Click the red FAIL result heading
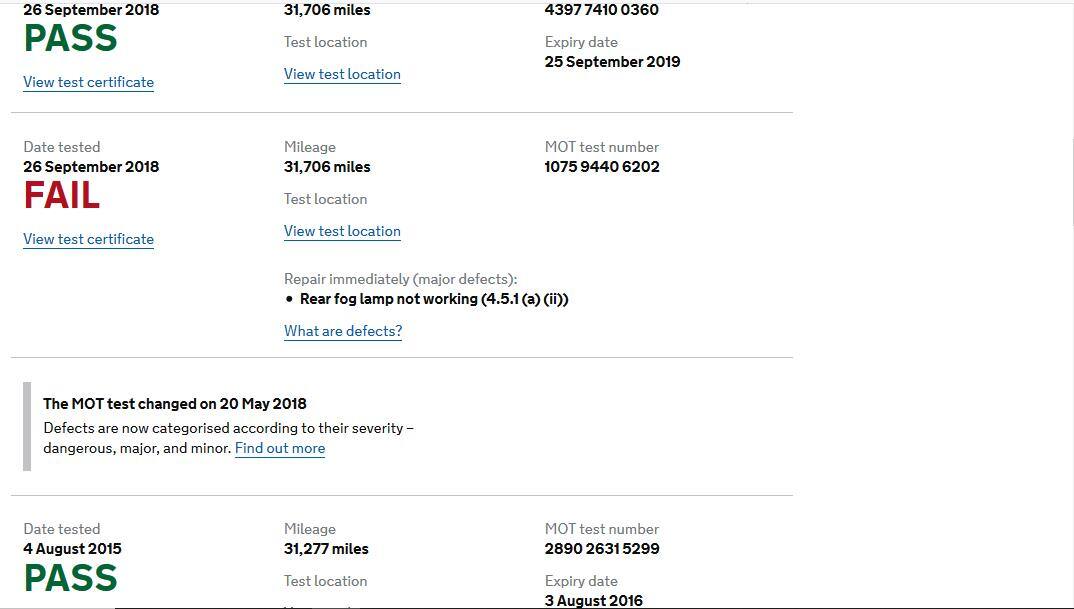This screenshot has width=1074, height=609. point(62,196)
